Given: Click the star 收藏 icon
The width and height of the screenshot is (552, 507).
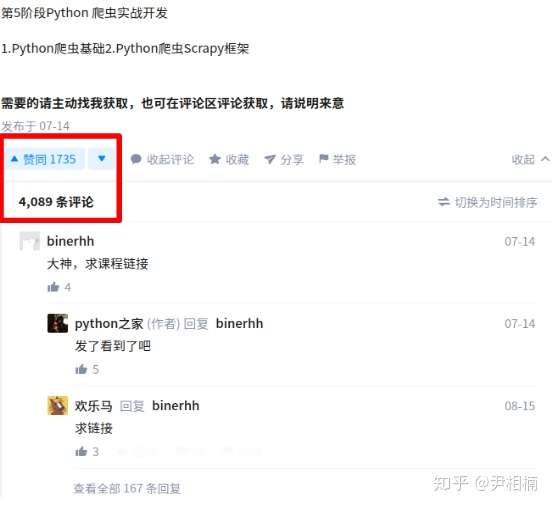Looking at the screenshot, I should pyautogui.click(x=215, y=159).
